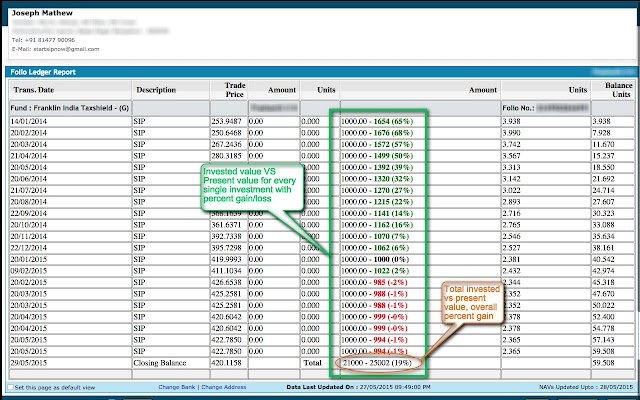The width and height of the screenshot is (640, 400).
Task: Click balance units value 11.670
Action: click(603, 144)
